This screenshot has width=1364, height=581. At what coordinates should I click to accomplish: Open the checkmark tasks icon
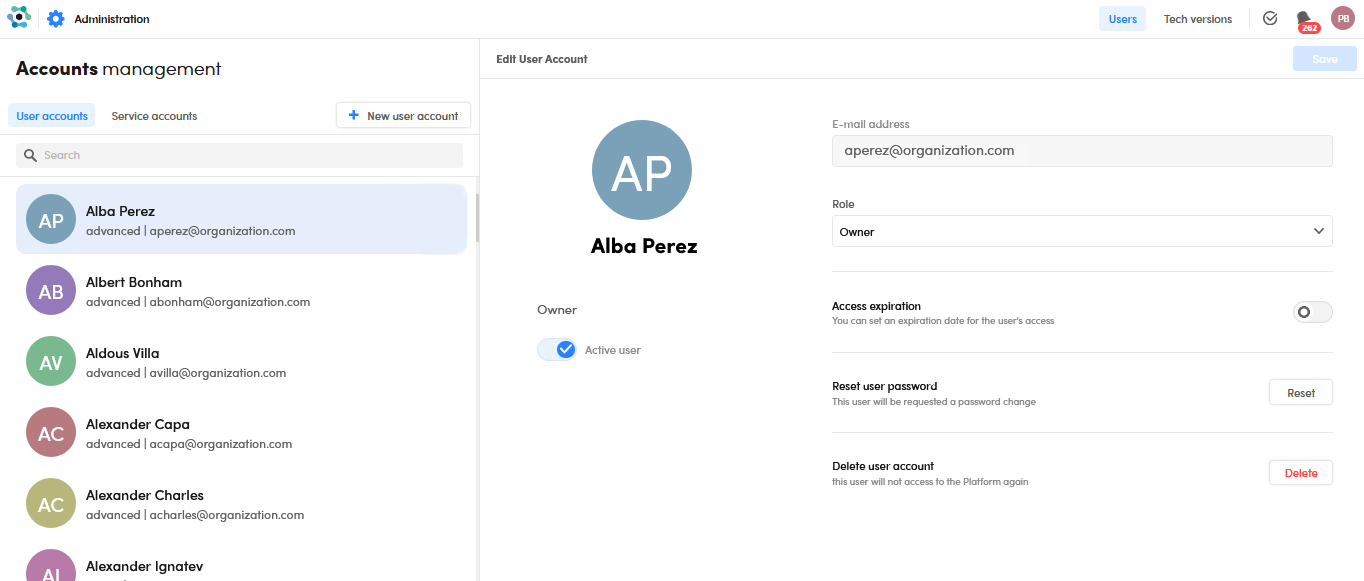point(1270,18)
